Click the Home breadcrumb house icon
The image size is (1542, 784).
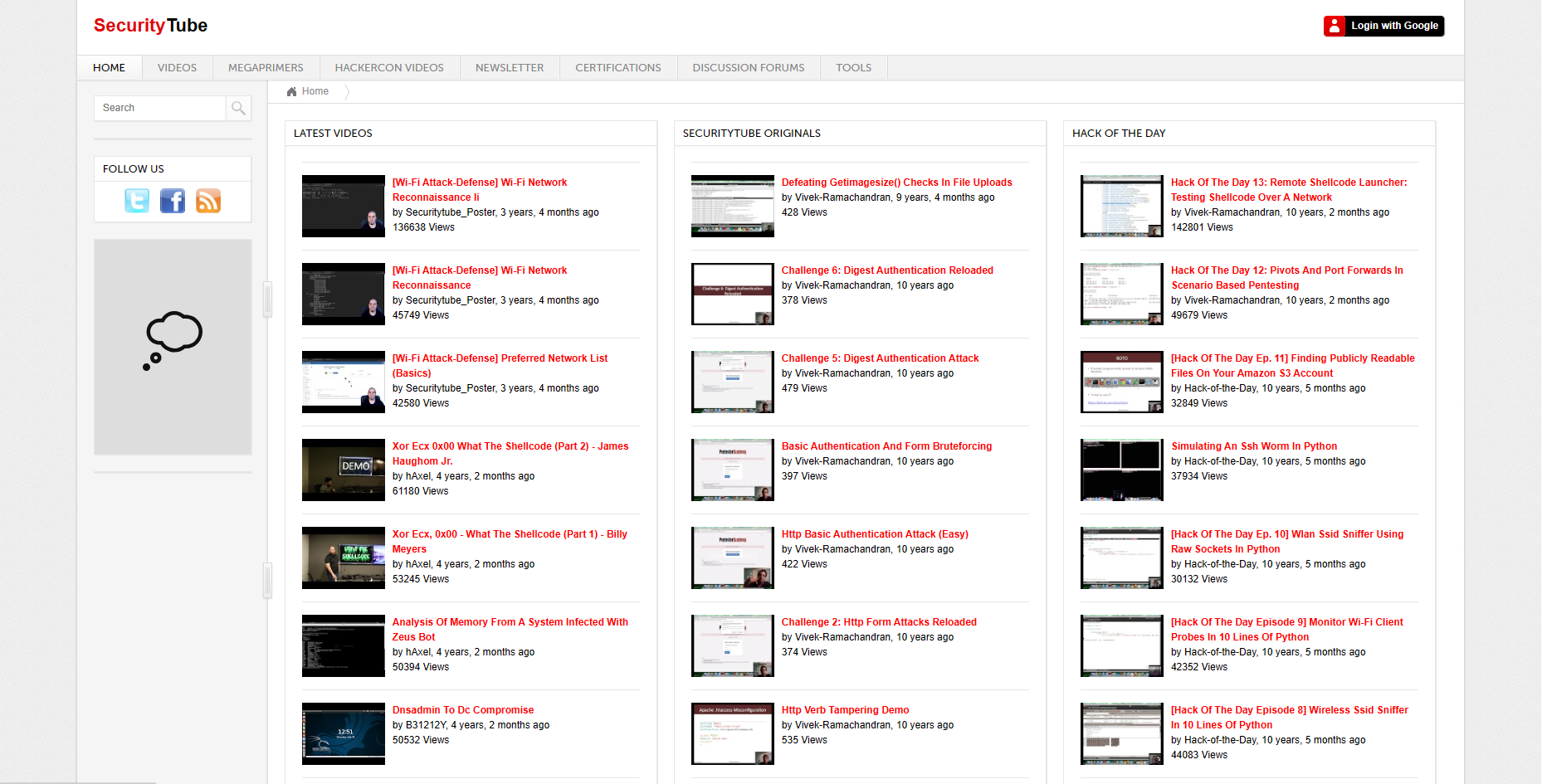pyautogui.click(x=291, y=91)
